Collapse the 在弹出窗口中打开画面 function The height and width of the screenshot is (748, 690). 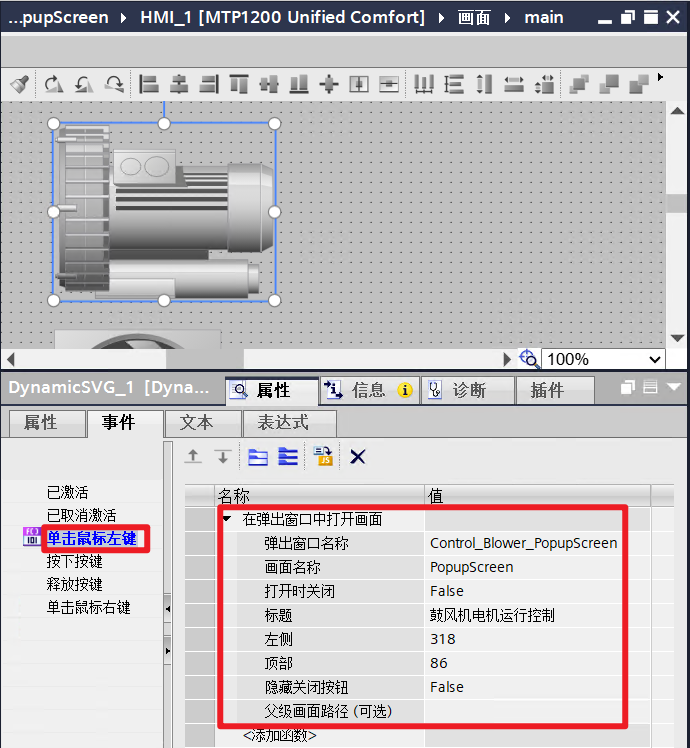pyautogui.click(x=227, y=519)
